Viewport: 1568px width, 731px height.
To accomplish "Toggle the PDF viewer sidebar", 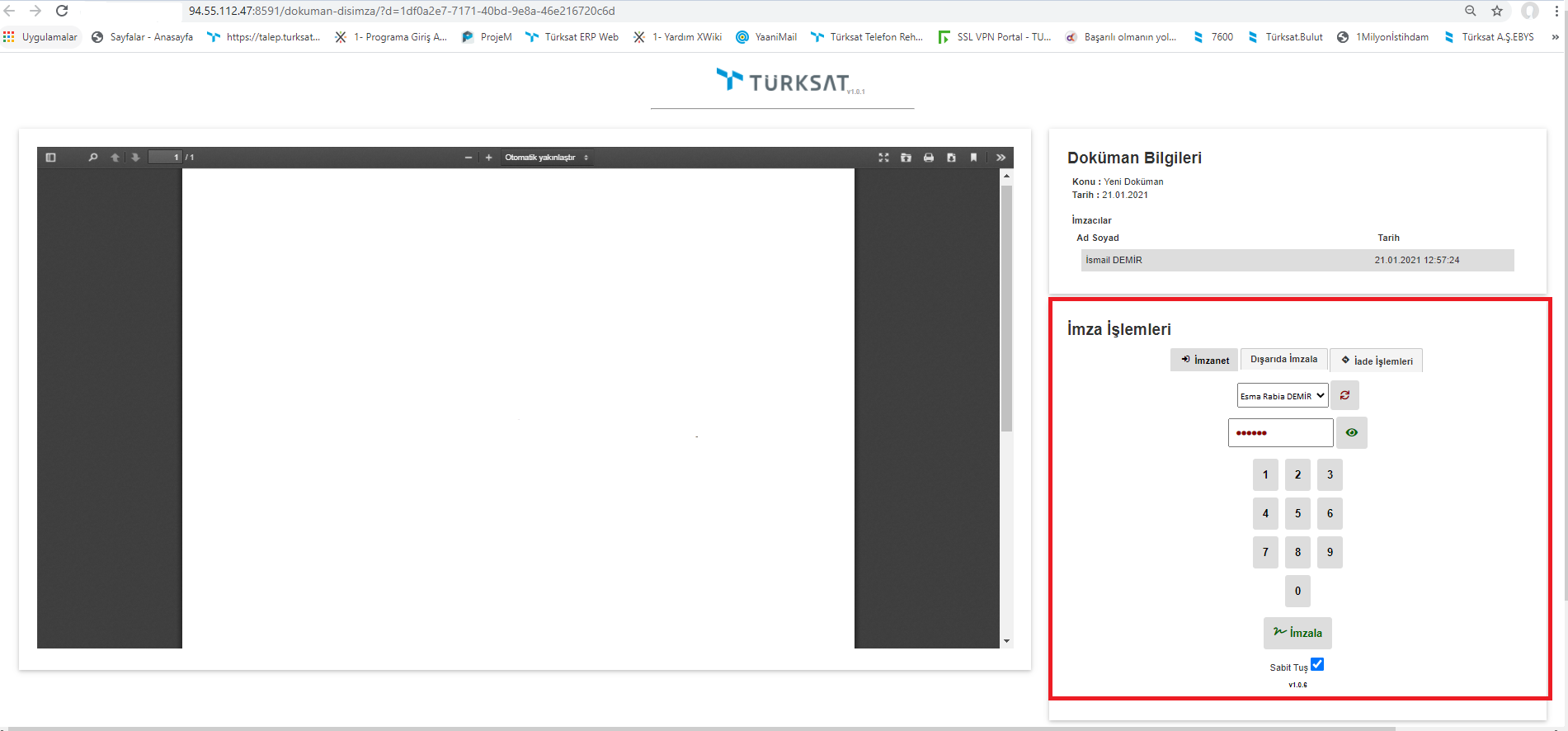I will coord(50,158).
